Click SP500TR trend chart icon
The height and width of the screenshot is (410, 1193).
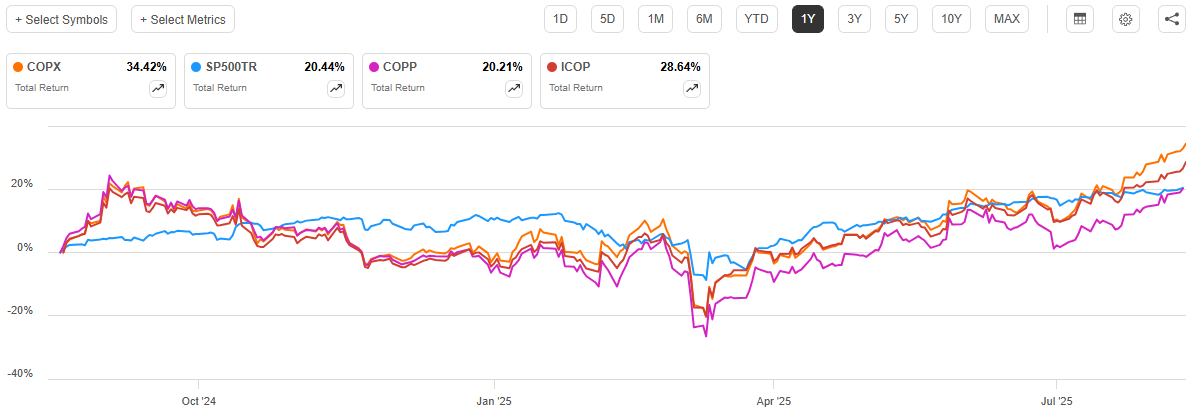(336, 89)
